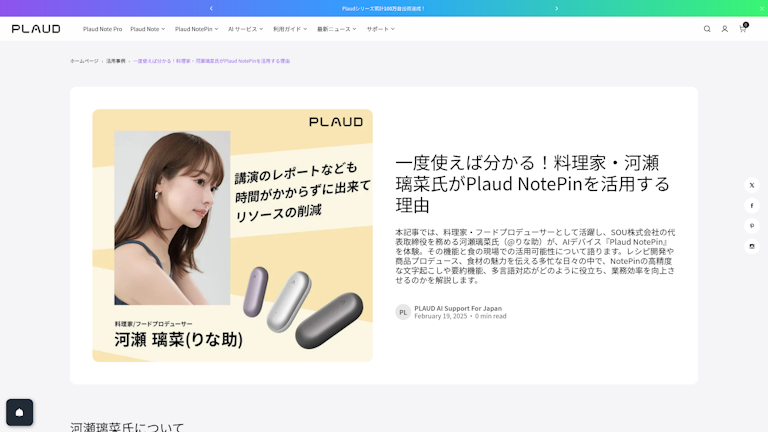Expand the 利用ガイド dropdown menu
The height and width of the screenshot is (432, 768).
290,29
